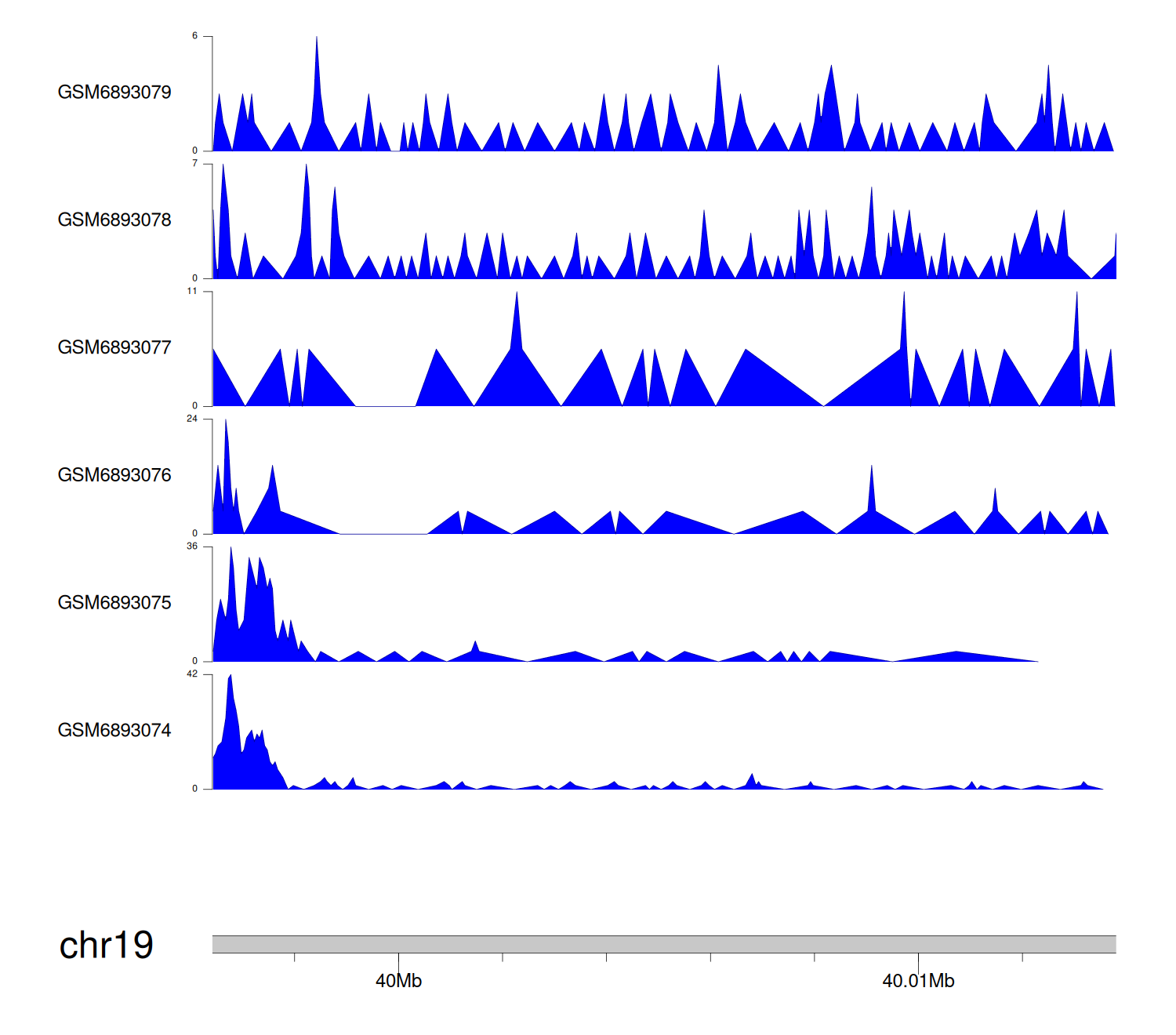
Task: Click the GSM6893077 track name
Action: (114, 348)
